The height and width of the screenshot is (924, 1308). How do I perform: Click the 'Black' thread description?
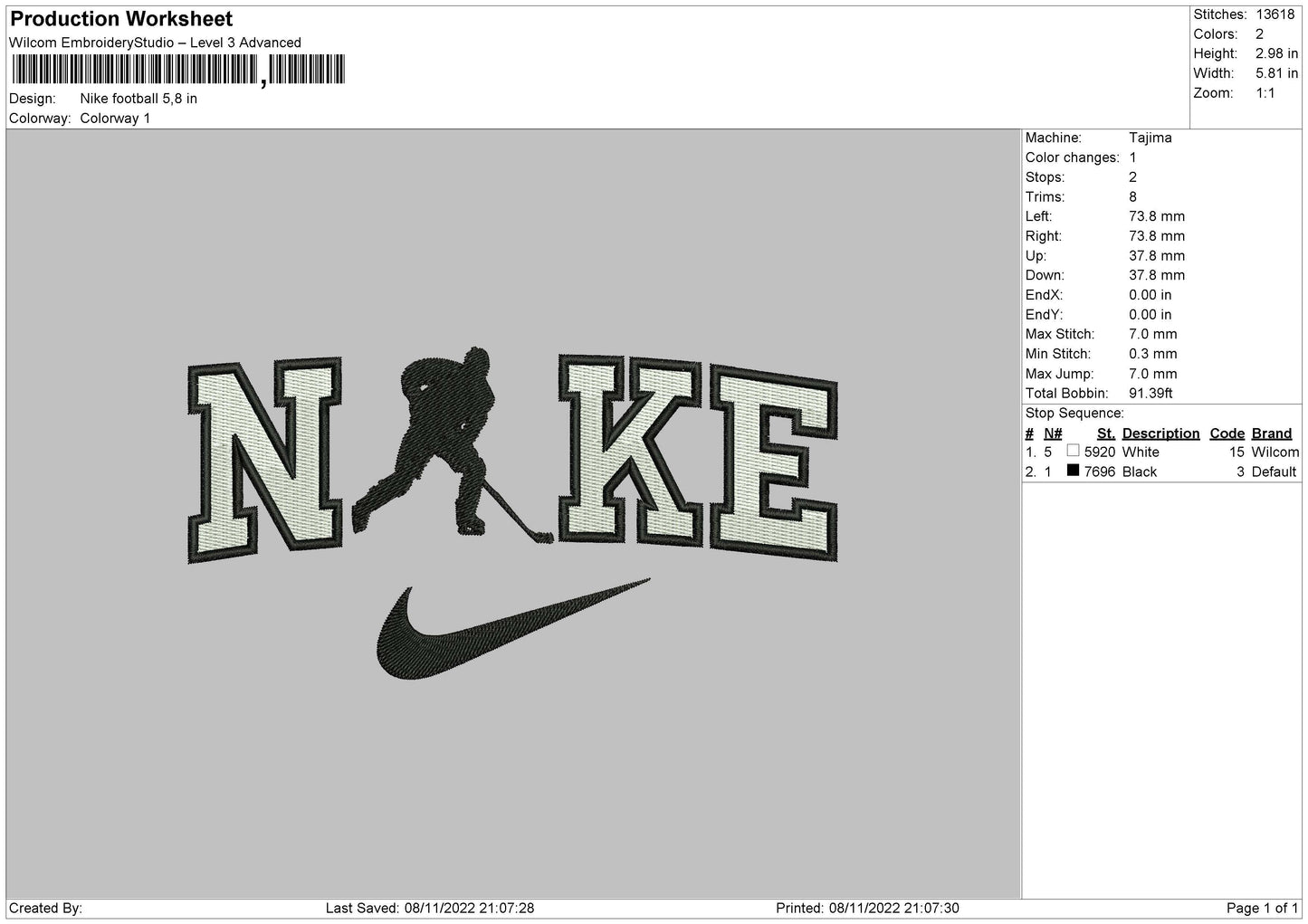(x=1140, y=472)
